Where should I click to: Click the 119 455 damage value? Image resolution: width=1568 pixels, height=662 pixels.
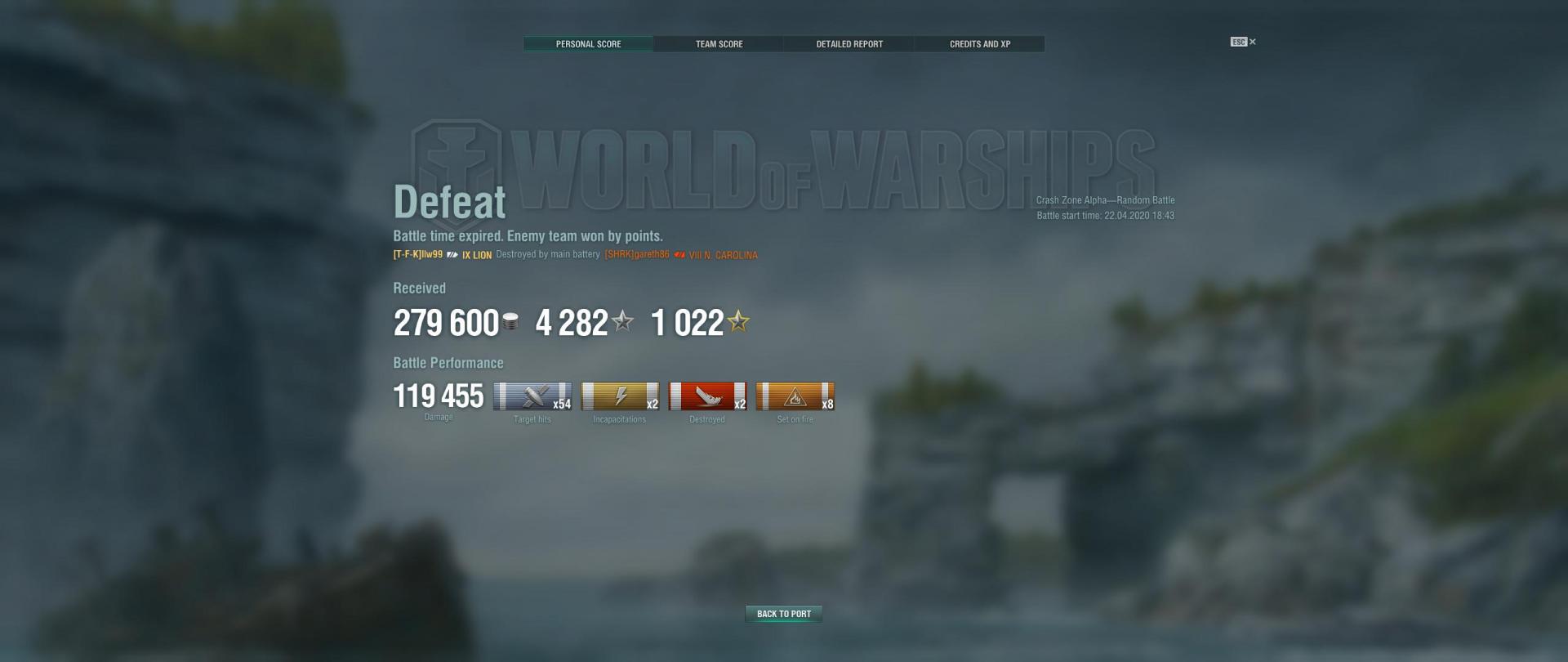pos(439,396)
